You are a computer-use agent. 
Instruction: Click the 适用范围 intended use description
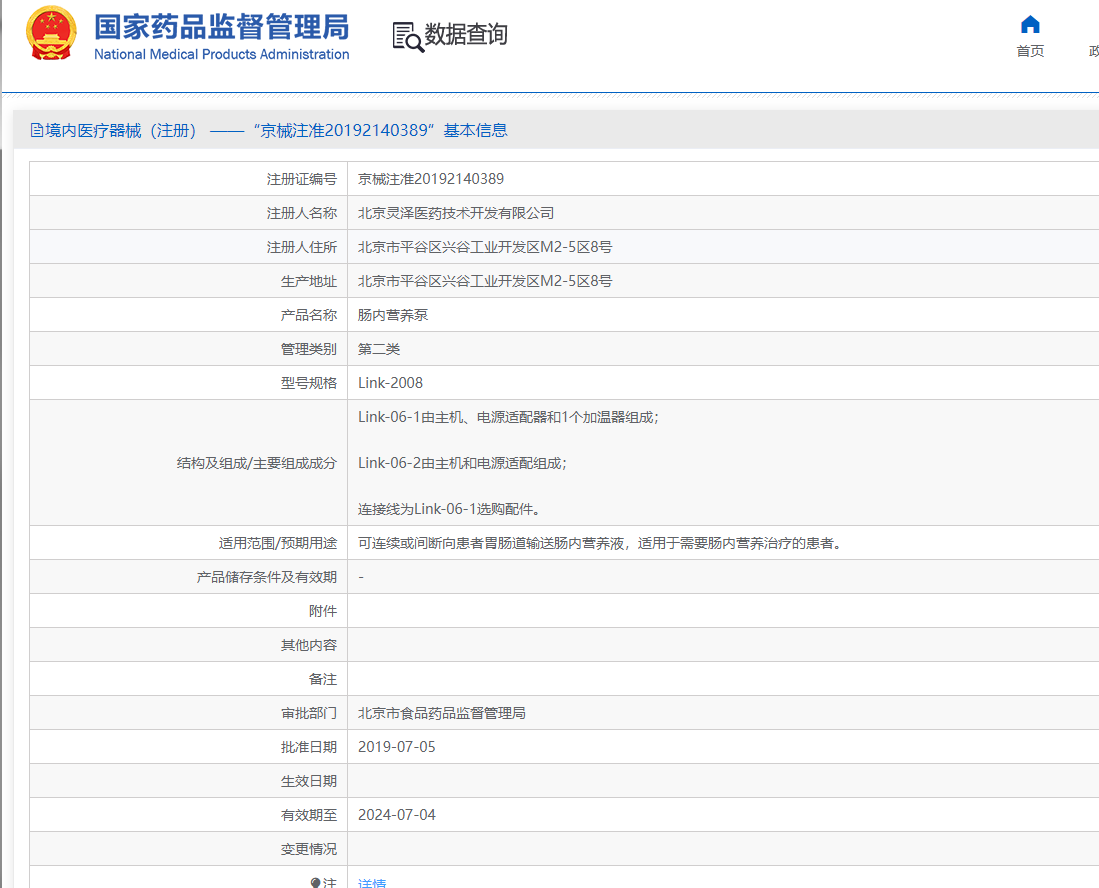602,543
